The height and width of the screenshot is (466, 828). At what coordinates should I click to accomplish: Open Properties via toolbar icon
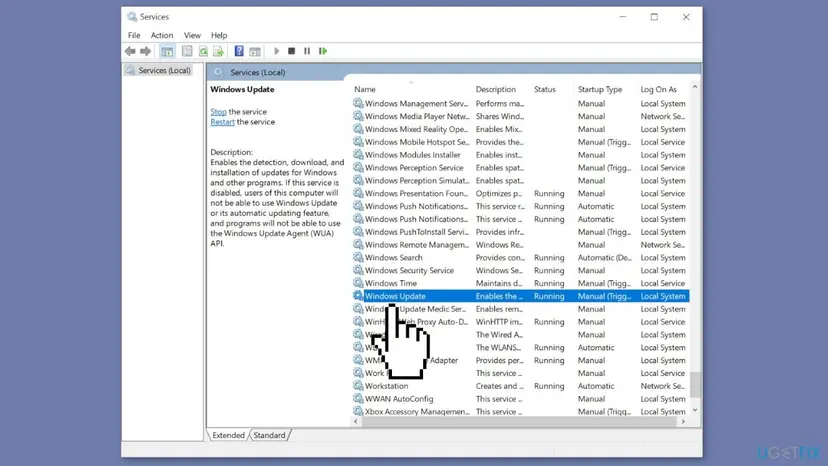187,51
